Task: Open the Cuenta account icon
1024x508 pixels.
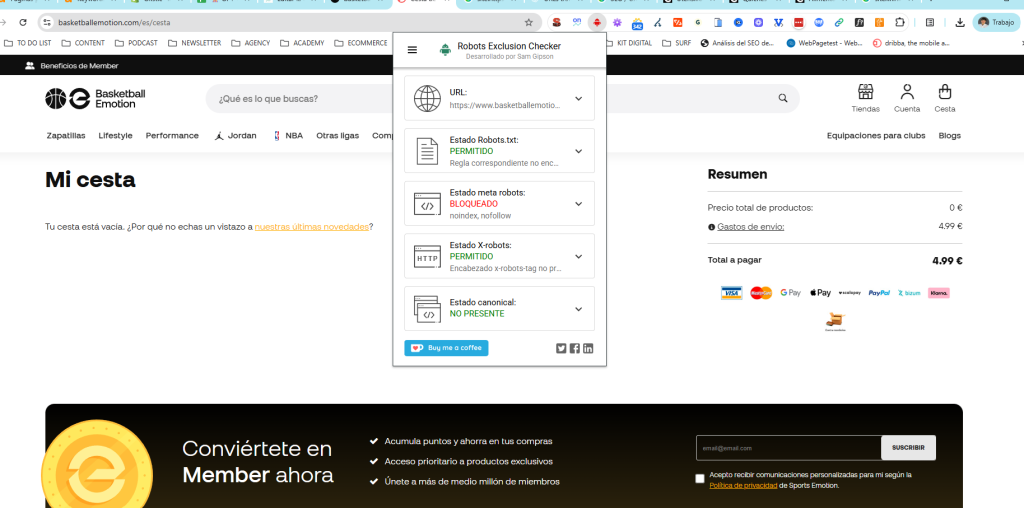Action: click(907, 92)
